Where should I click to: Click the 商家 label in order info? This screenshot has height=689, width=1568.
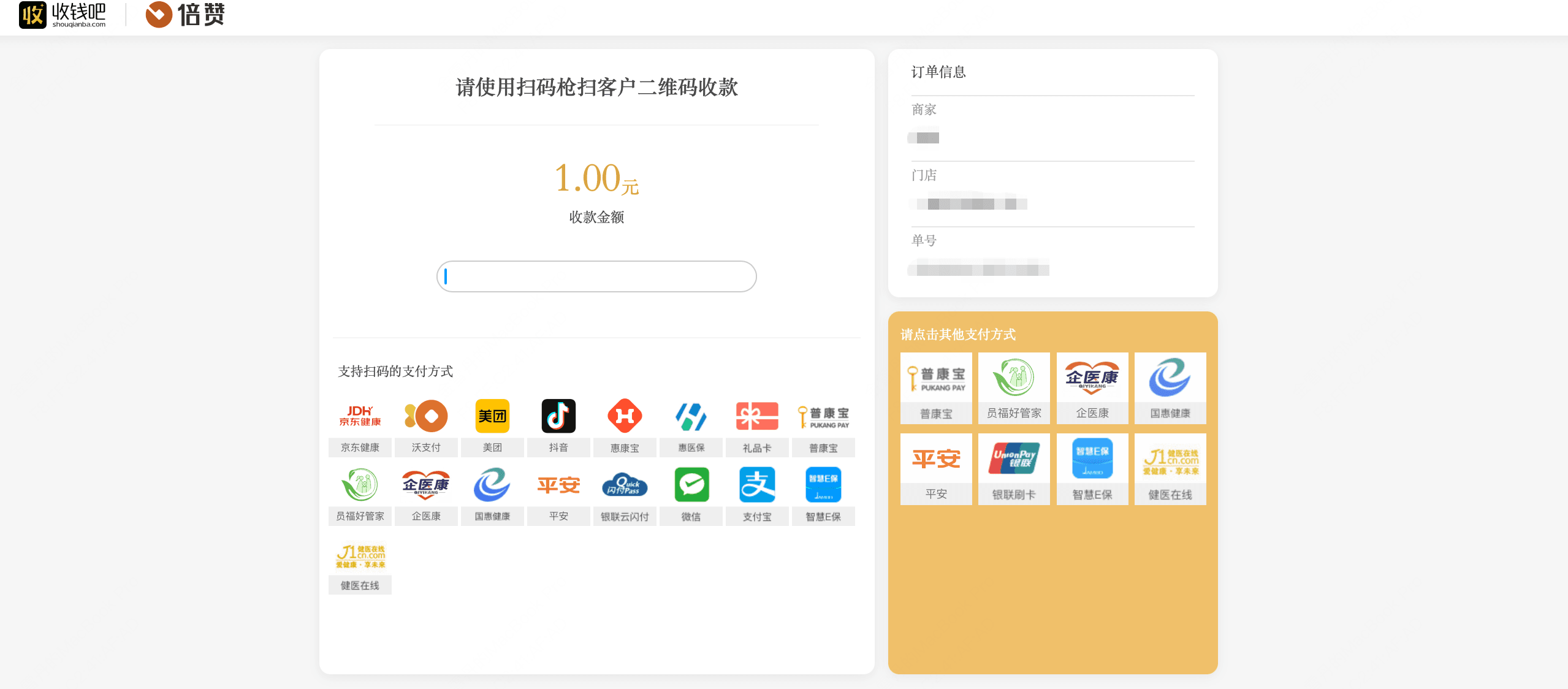924,110
